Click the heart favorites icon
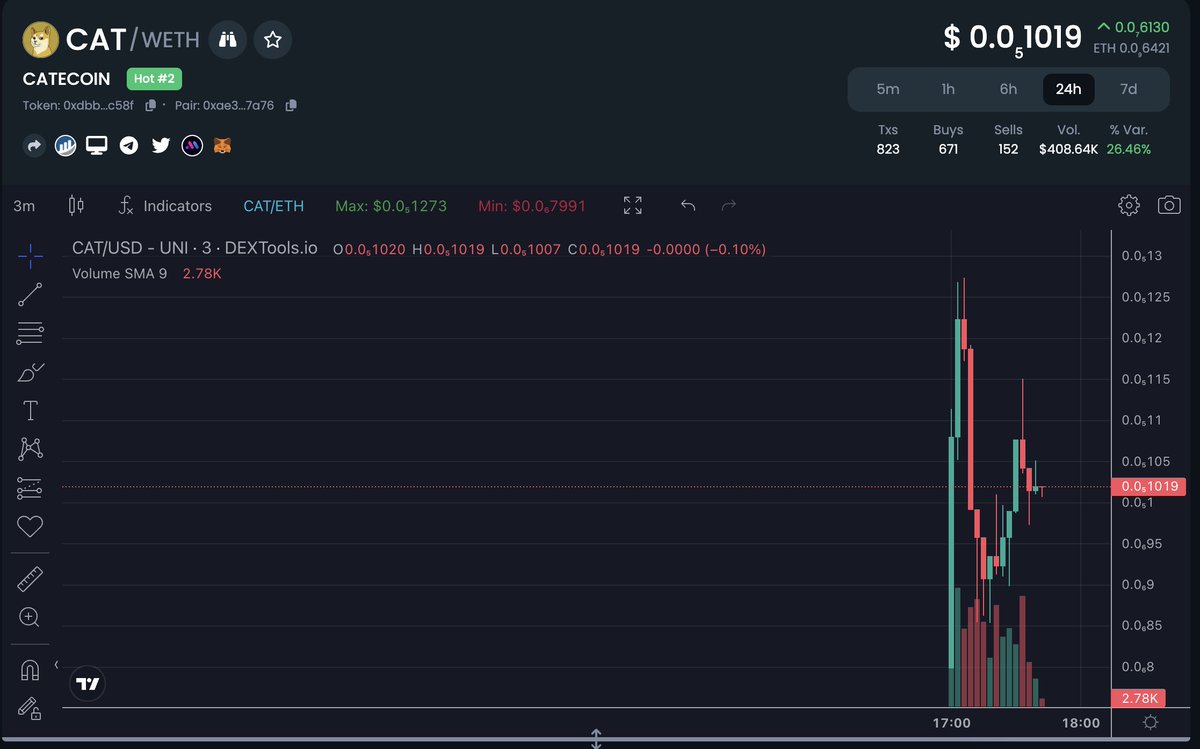The height and width of the screenshot is (749, 1200). click(30, 526)
